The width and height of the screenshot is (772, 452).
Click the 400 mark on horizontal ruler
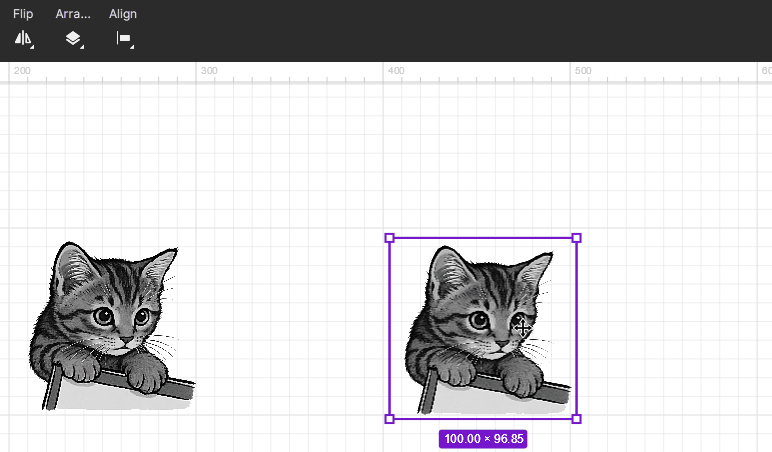click(x=396, y=71)
